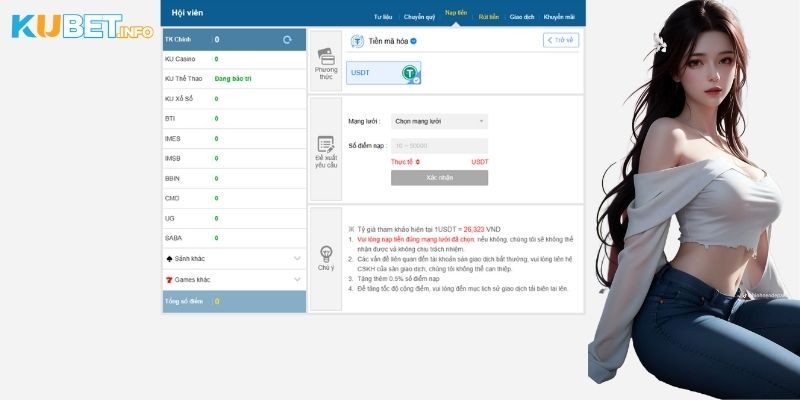Click the Trở về back button

coord(560,41)
